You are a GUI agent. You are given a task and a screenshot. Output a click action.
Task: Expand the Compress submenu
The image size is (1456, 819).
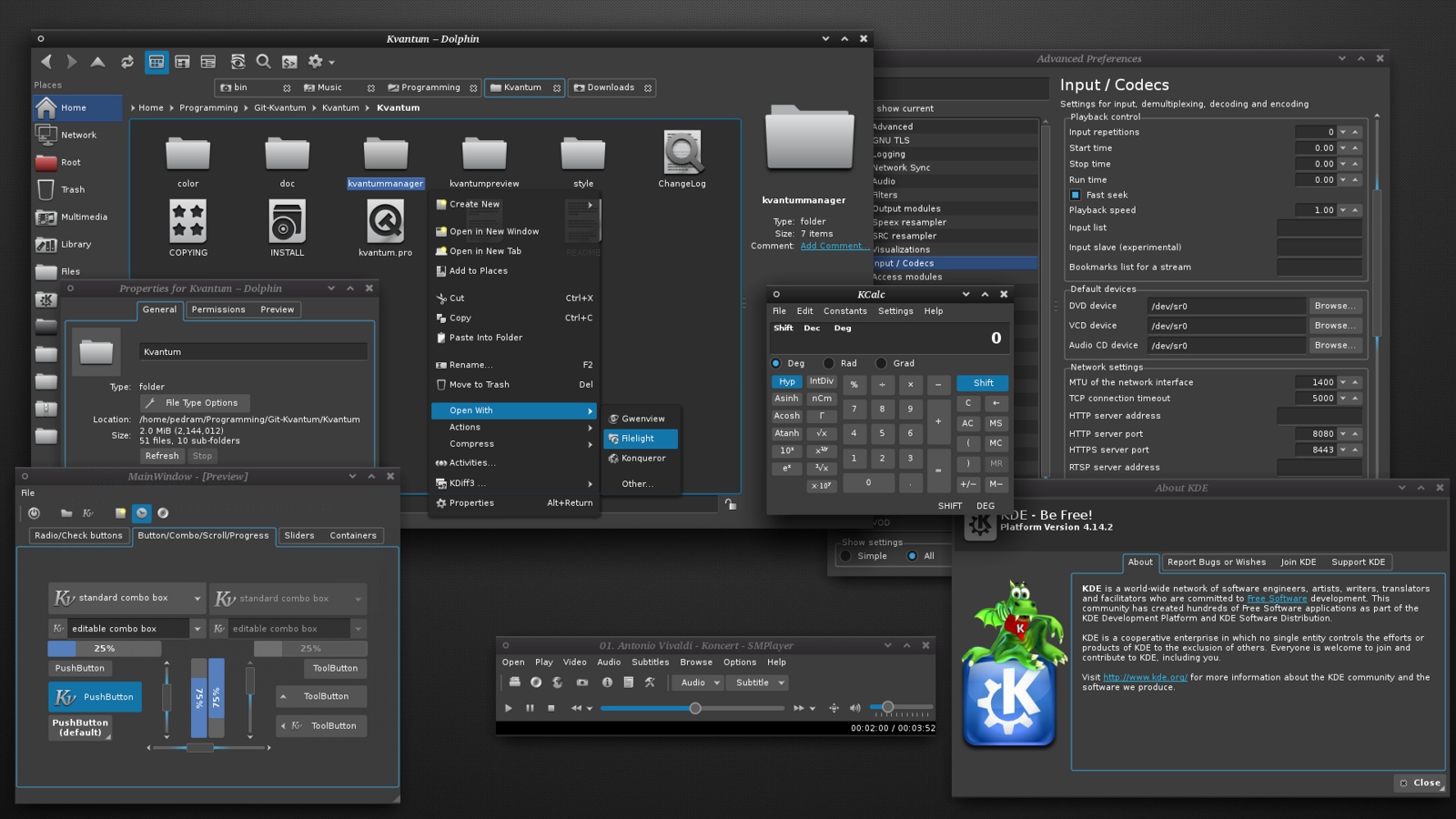click(x=515, y=444)
